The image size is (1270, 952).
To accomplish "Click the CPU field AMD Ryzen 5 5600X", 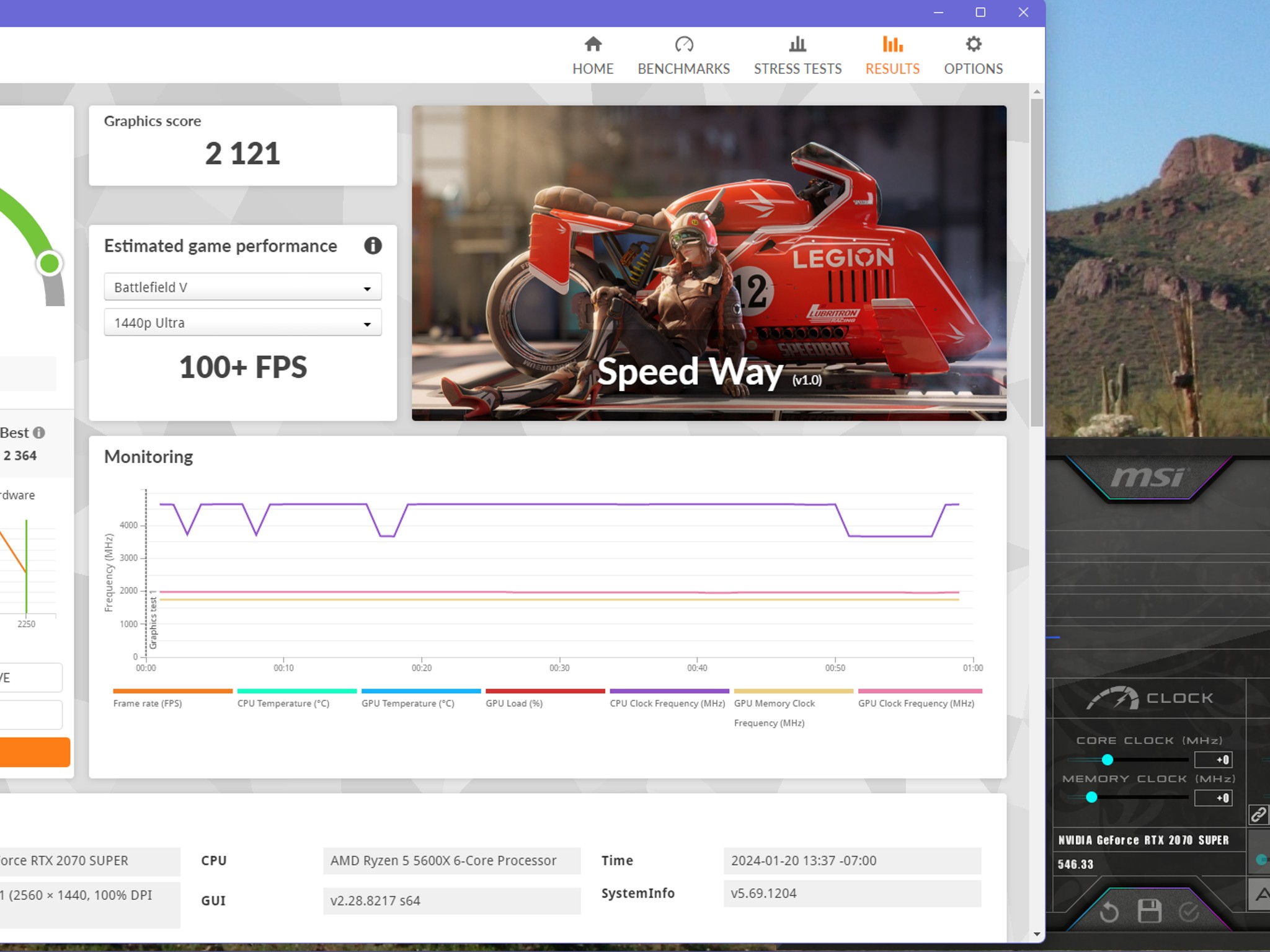I will (451, 860).
